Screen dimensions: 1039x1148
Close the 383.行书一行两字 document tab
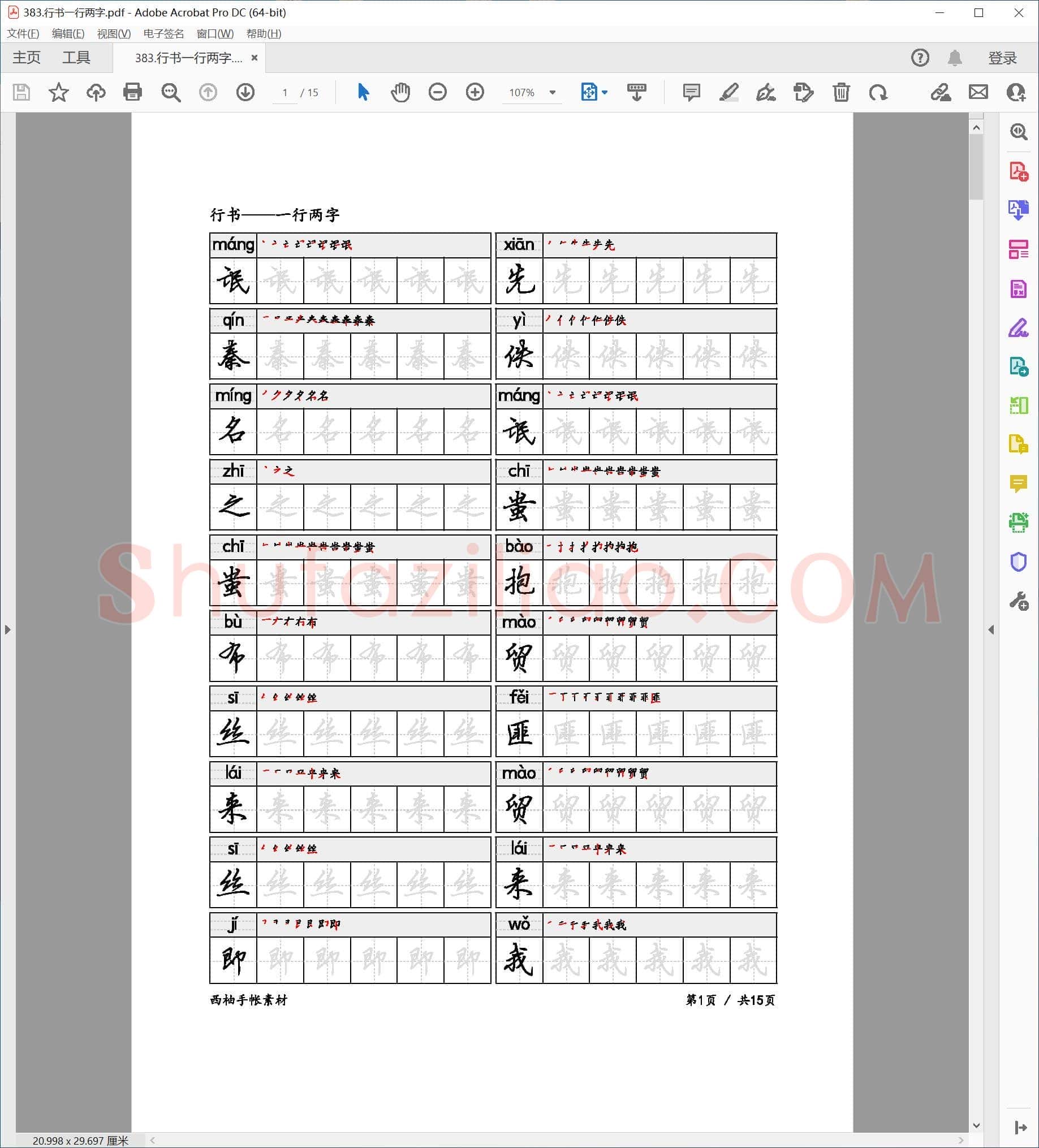(x=255, y=58)
